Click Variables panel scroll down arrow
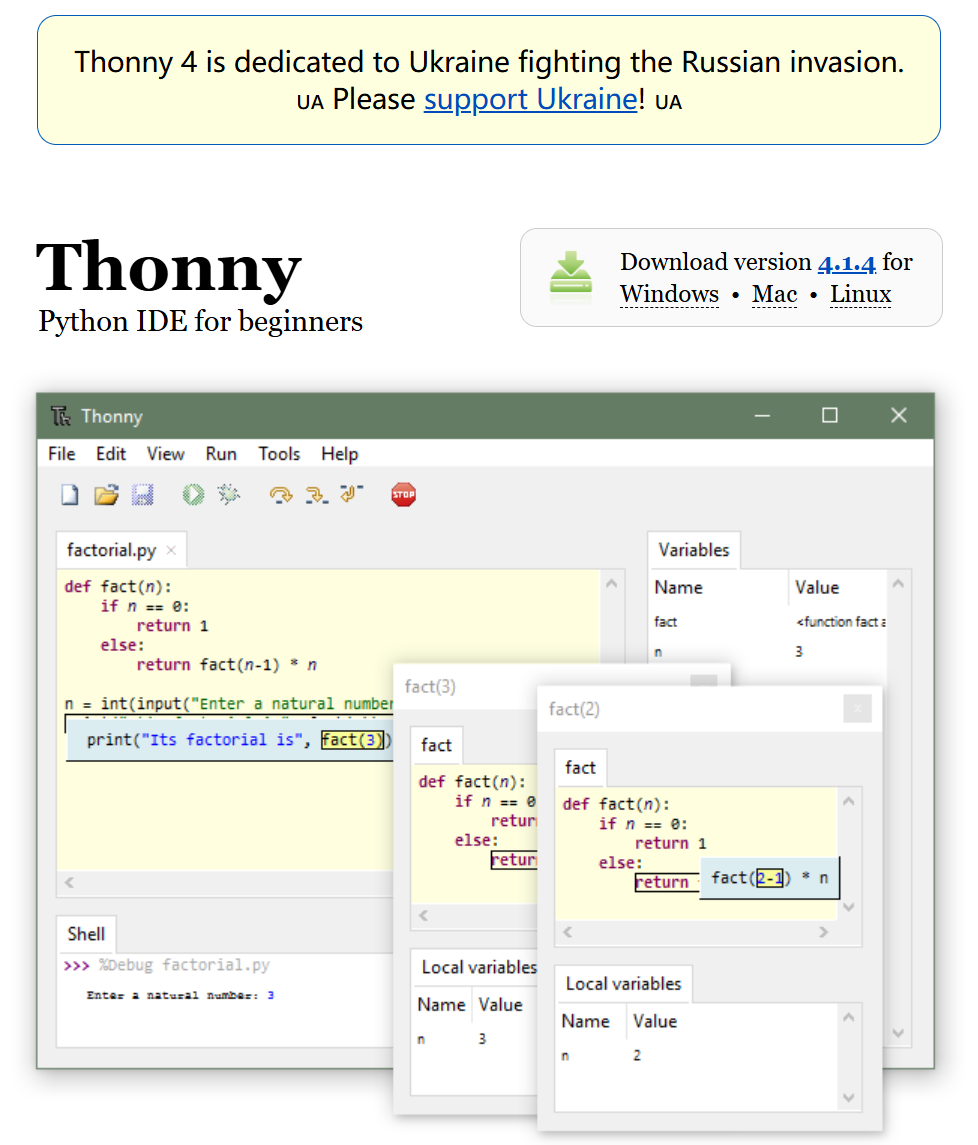This screenshot has width=978, height=1145. pyautogui.click(x=898, y=1033)
